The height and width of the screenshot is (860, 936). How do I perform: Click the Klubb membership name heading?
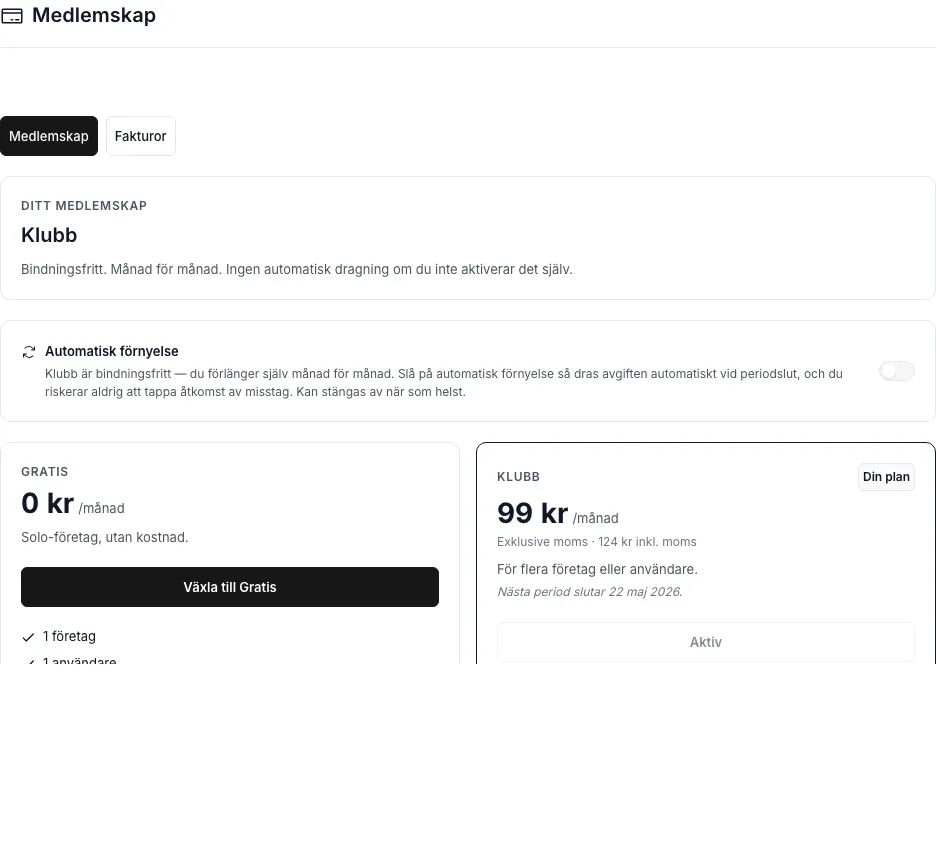(49, 235)
